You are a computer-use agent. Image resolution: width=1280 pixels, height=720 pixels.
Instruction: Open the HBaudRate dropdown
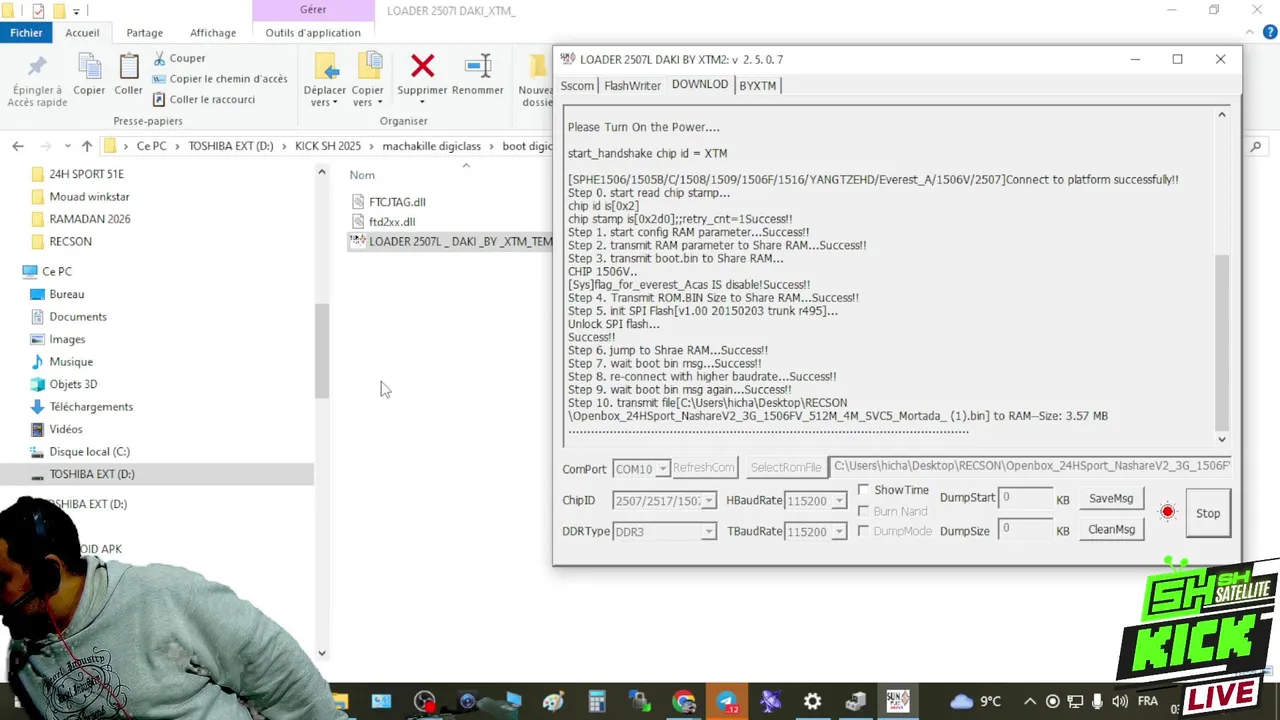pos(839,500)
